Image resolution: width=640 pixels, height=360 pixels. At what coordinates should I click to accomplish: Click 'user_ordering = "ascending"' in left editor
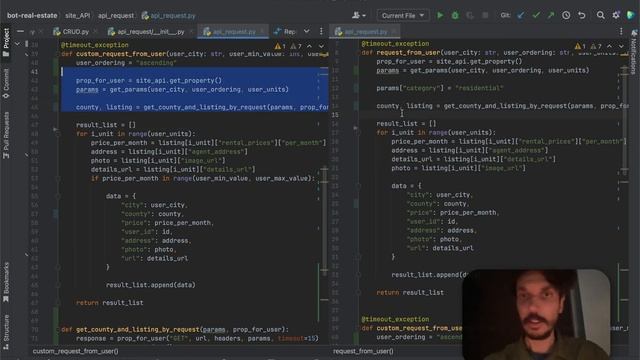point(126,63)
